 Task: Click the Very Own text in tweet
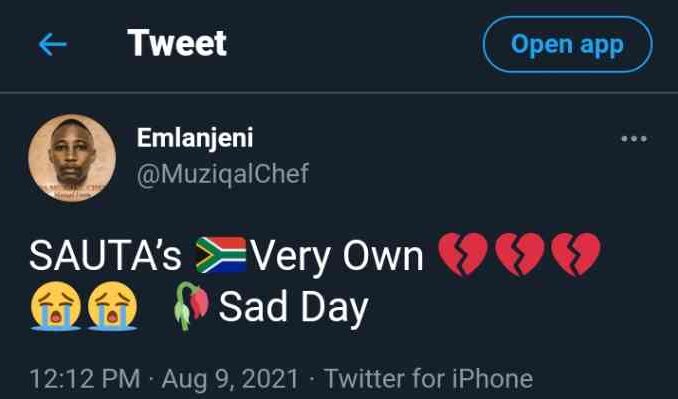[x=337, y=258]
